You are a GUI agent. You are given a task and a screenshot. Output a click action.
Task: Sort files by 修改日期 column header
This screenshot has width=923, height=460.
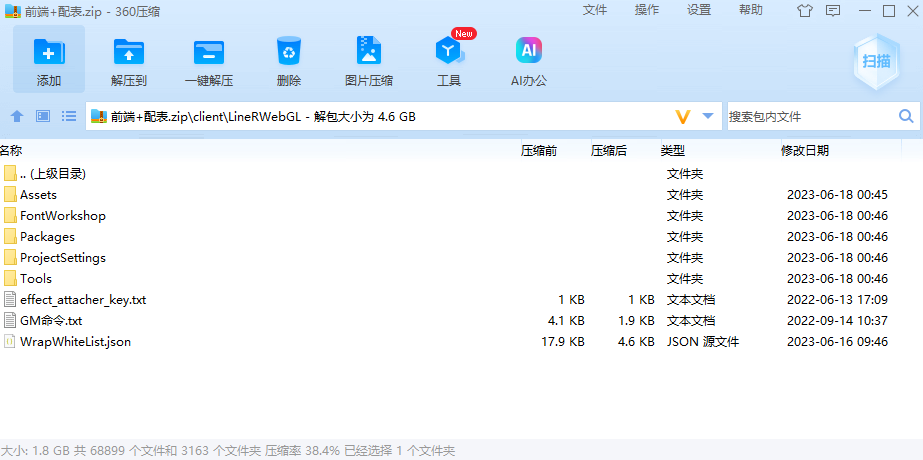pos(804,150)
